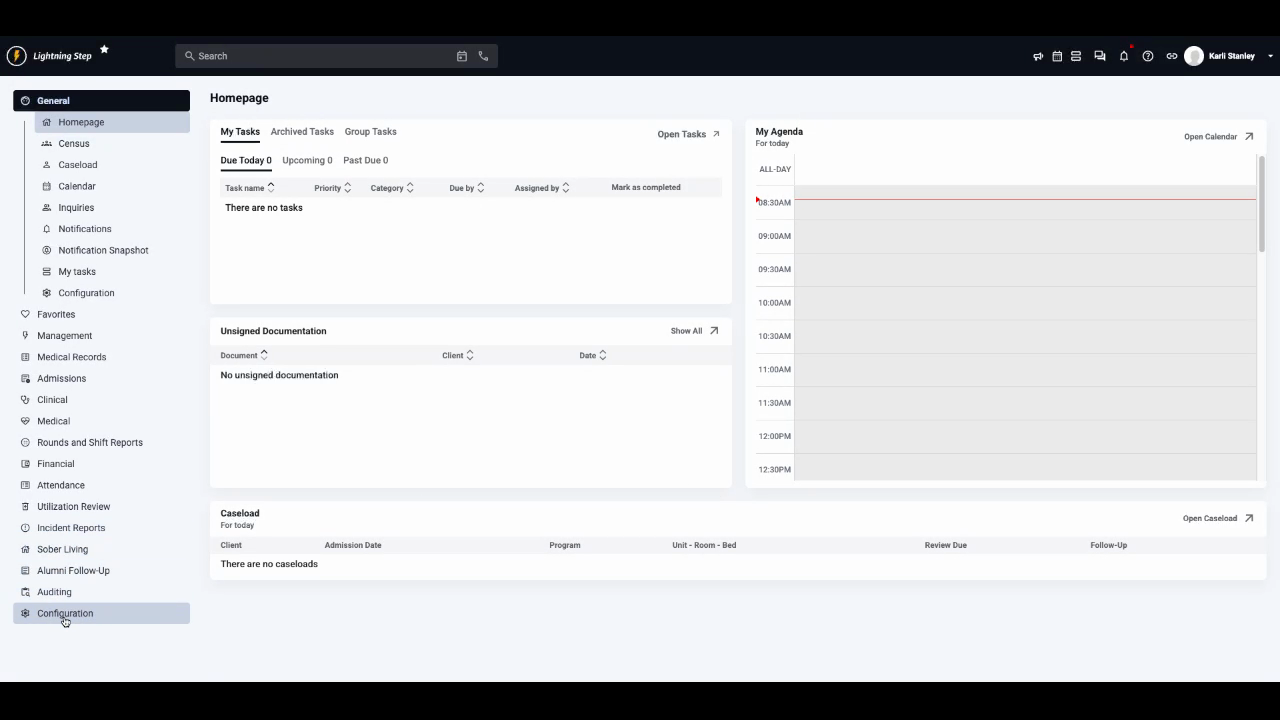
Task: Click the link icon in top bar
Action: (x=1171, y=56)
